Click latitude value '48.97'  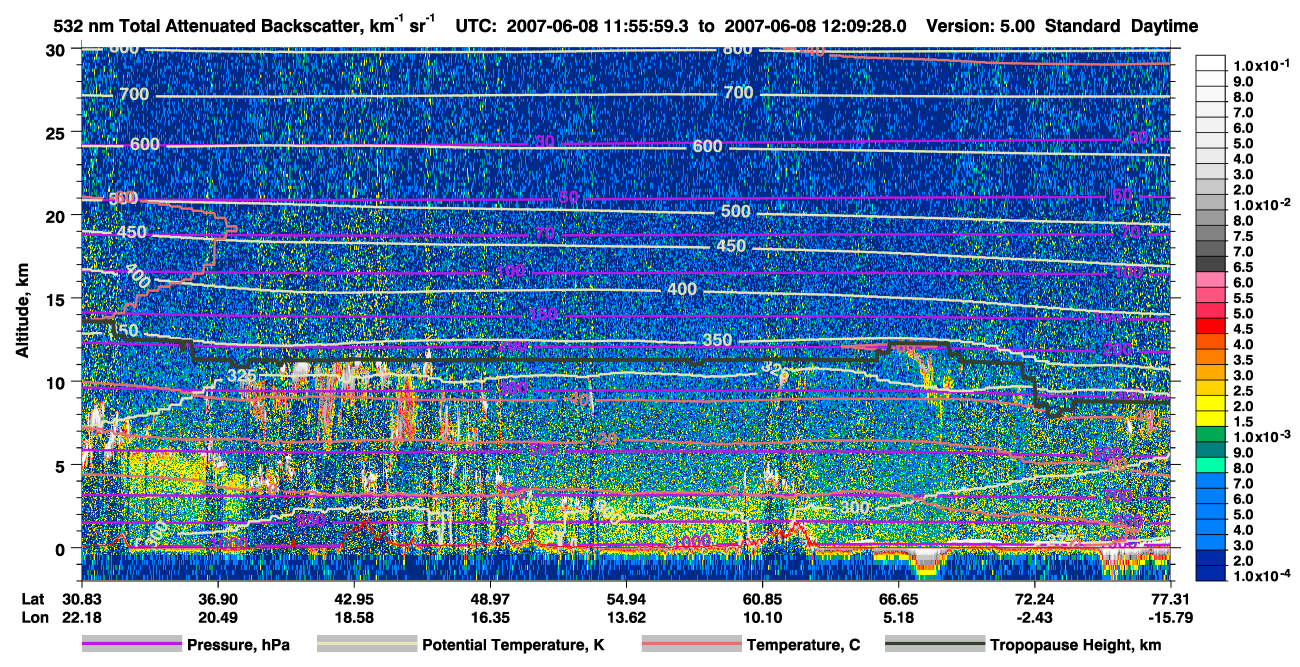(489, 597)
